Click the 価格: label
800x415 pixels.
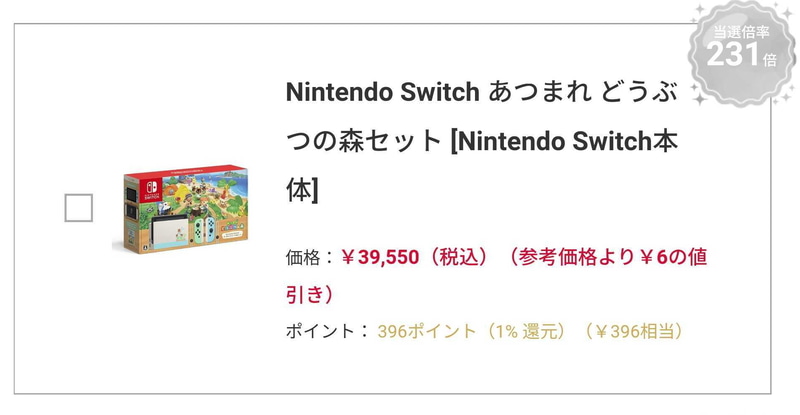click(310, 257)
